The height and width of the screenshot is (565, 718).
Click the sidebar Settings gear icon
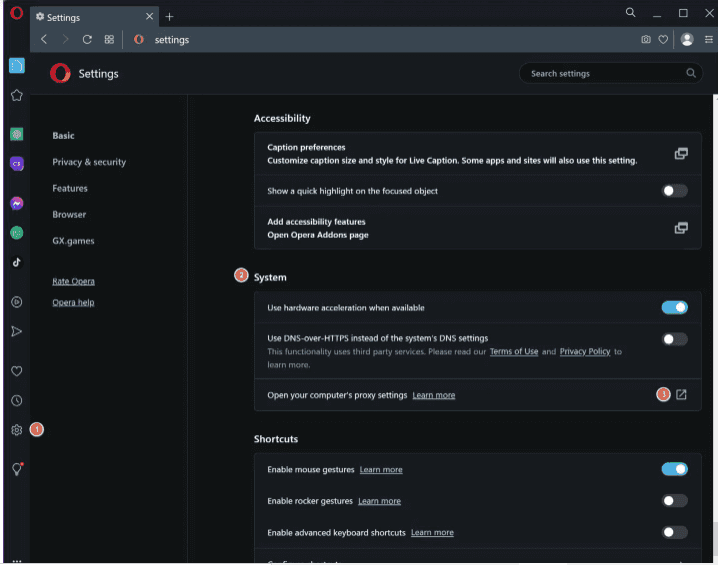17,430
